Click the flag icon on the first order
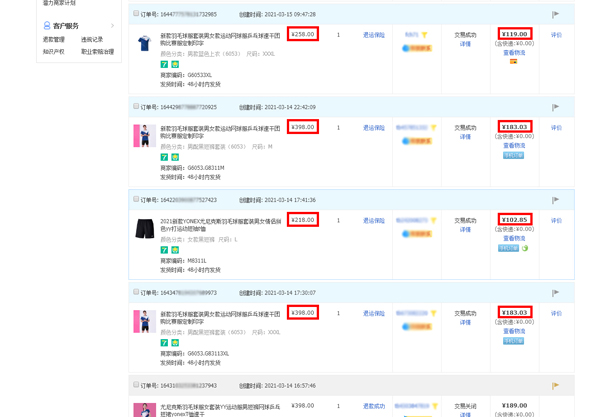 [556, 15]
